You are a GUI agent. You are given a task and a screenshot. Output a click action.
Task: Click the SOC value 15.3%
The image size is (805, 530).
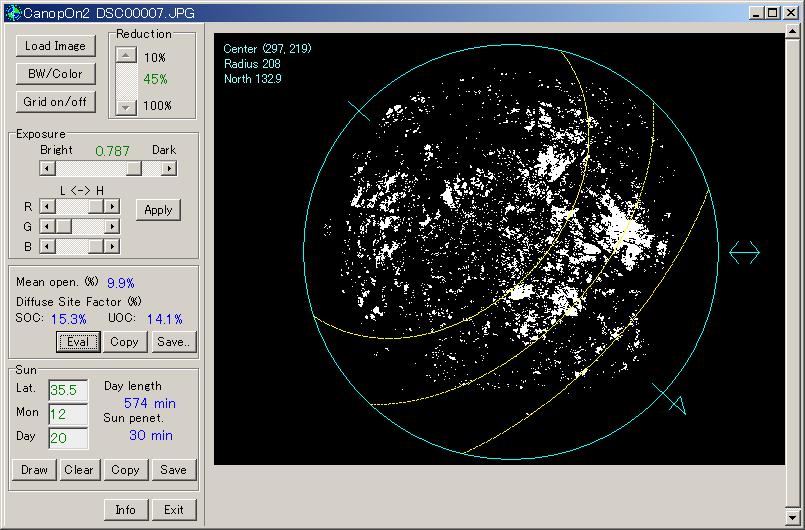(x=69, y=319)
